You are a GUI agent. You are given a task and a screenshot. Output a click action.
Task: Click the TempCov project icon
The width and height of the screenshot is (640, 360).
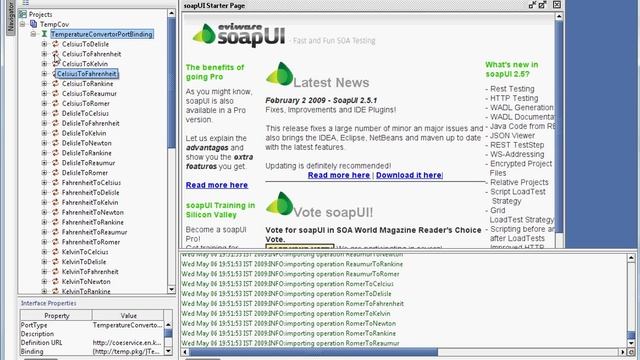pos(33,24)
